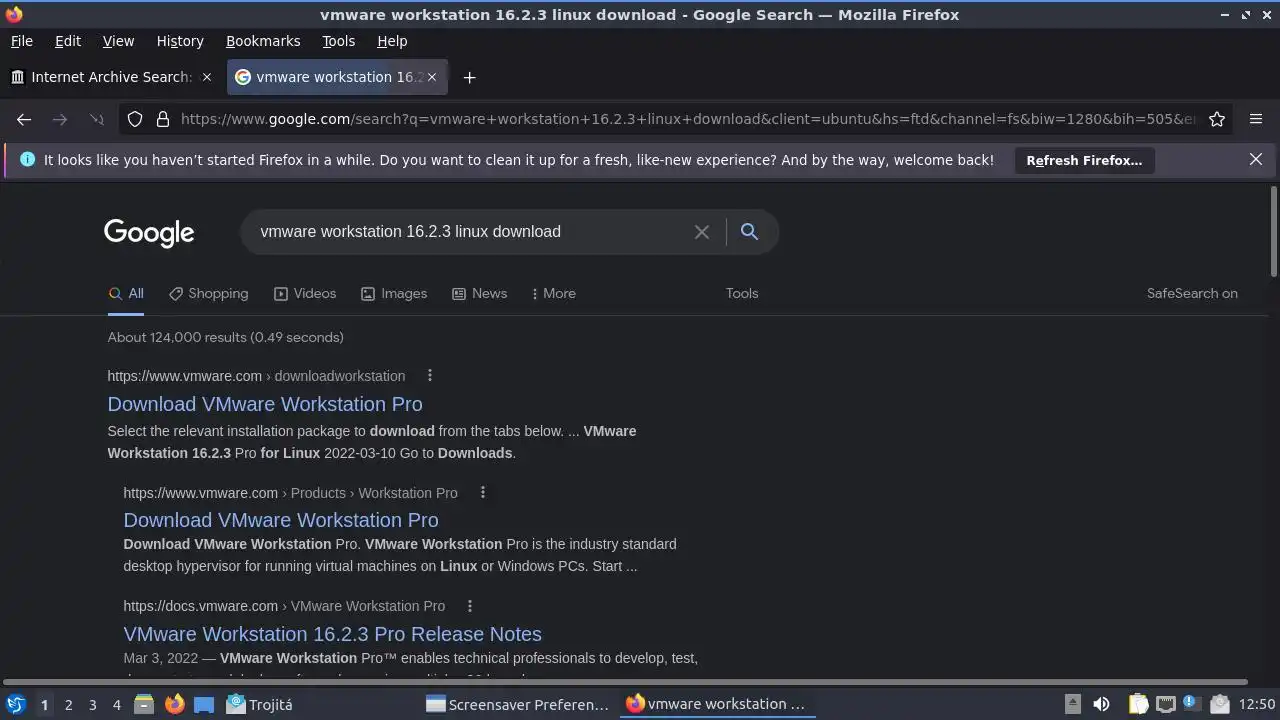Open the LXQt application menu icon

[x=15, y=704]
